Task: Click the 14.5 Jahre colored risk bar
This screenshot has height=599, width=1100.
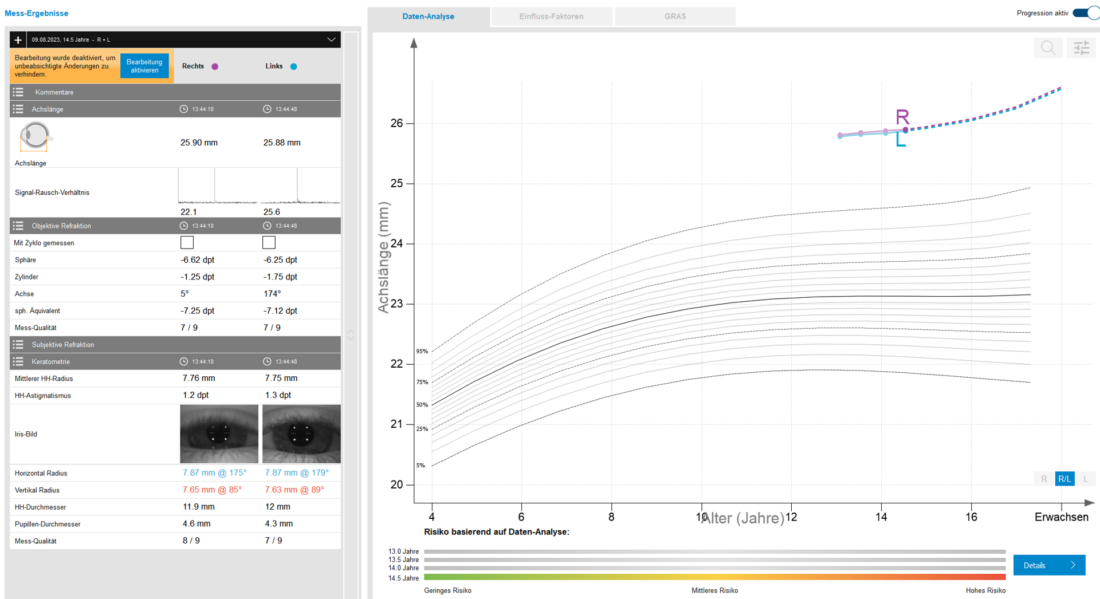Action: pyautogui.click(x=714, y=577)
